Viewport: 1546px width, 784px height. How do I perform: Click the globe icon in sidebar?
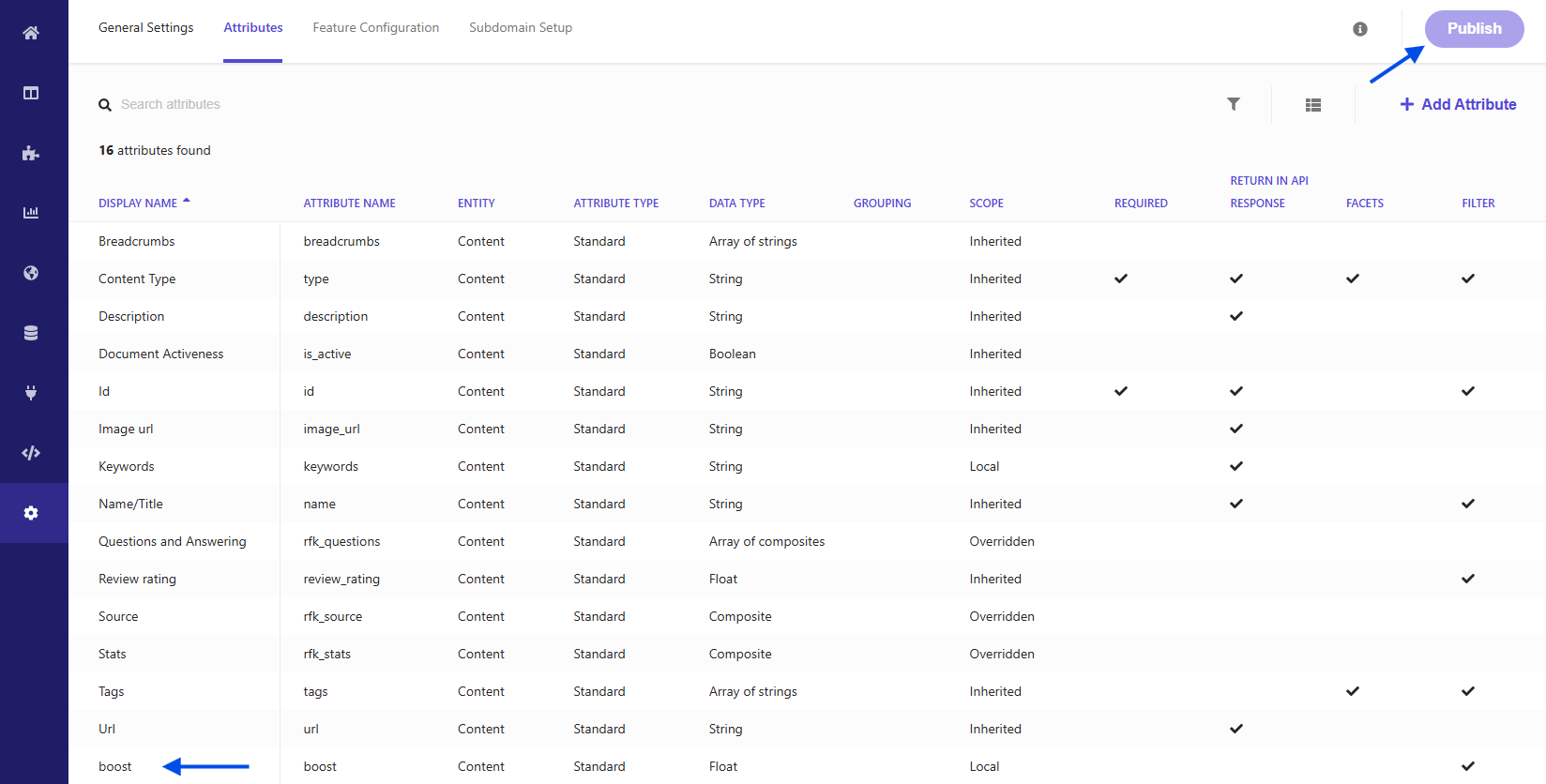(x=31, y=273)
